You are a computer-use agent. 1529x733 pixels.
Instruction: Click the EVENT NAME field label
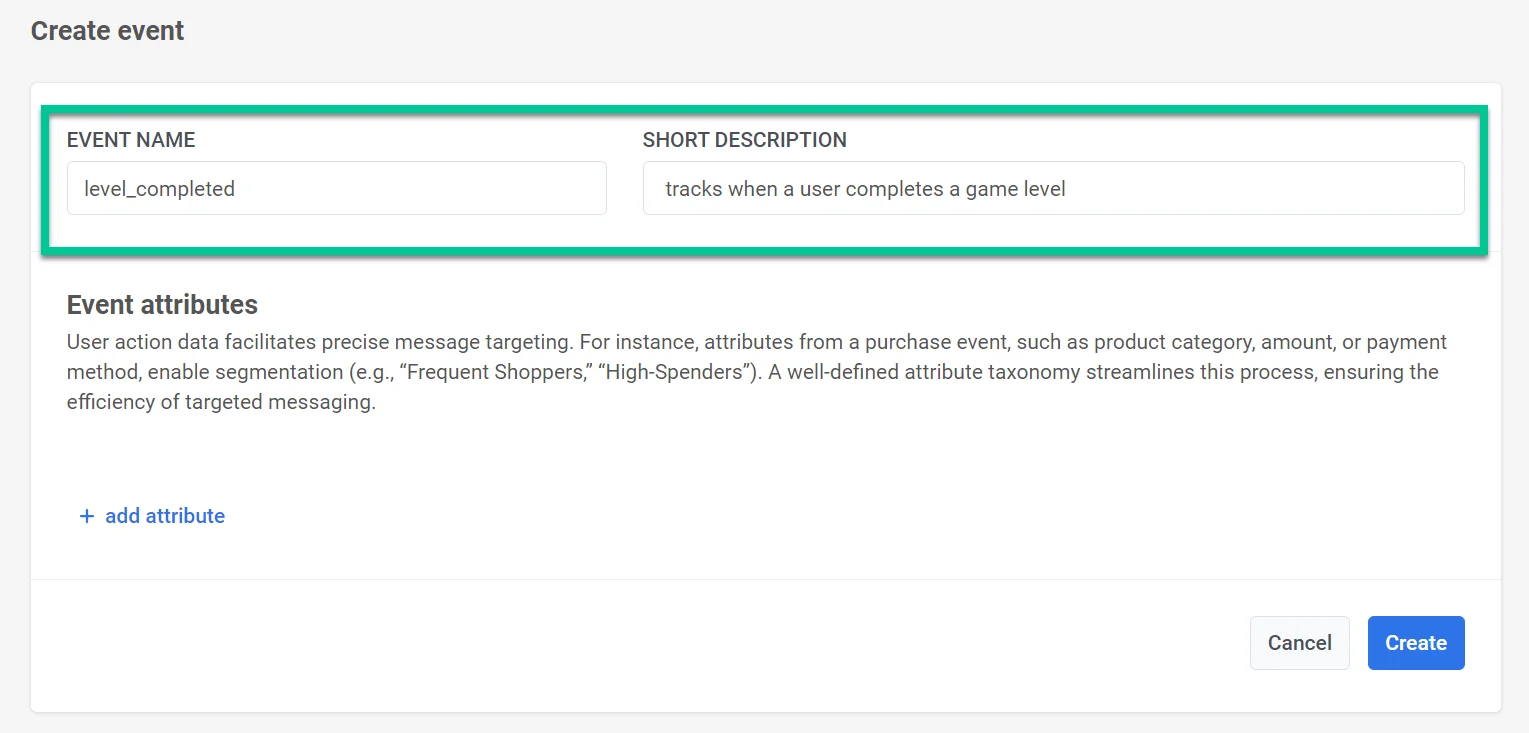[131, 140]
